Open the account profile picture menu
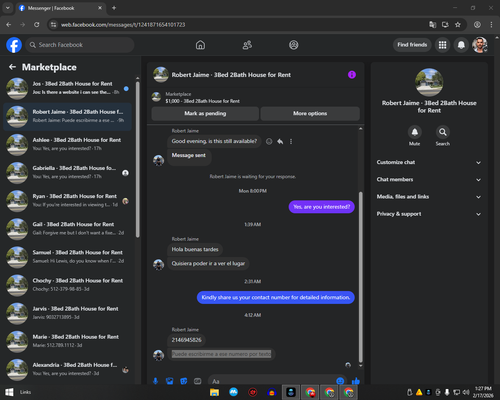The width and height of the screenshot is (500, 400). (480, 45)
